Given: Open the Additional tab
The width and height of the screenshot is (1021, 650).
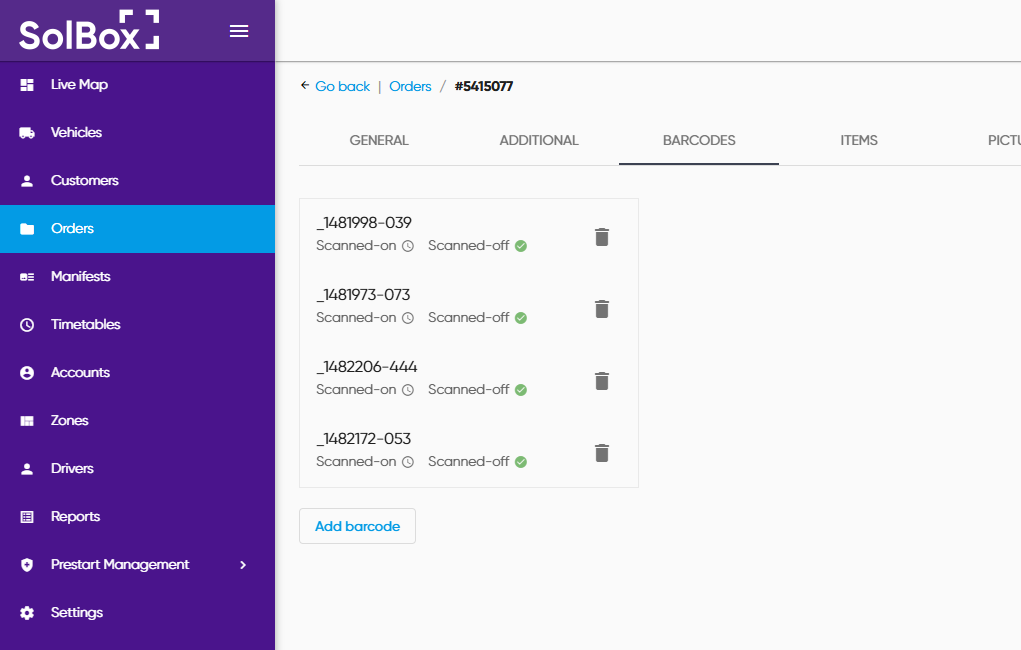Looking at the screenshot, I should (x=539, y=141).
